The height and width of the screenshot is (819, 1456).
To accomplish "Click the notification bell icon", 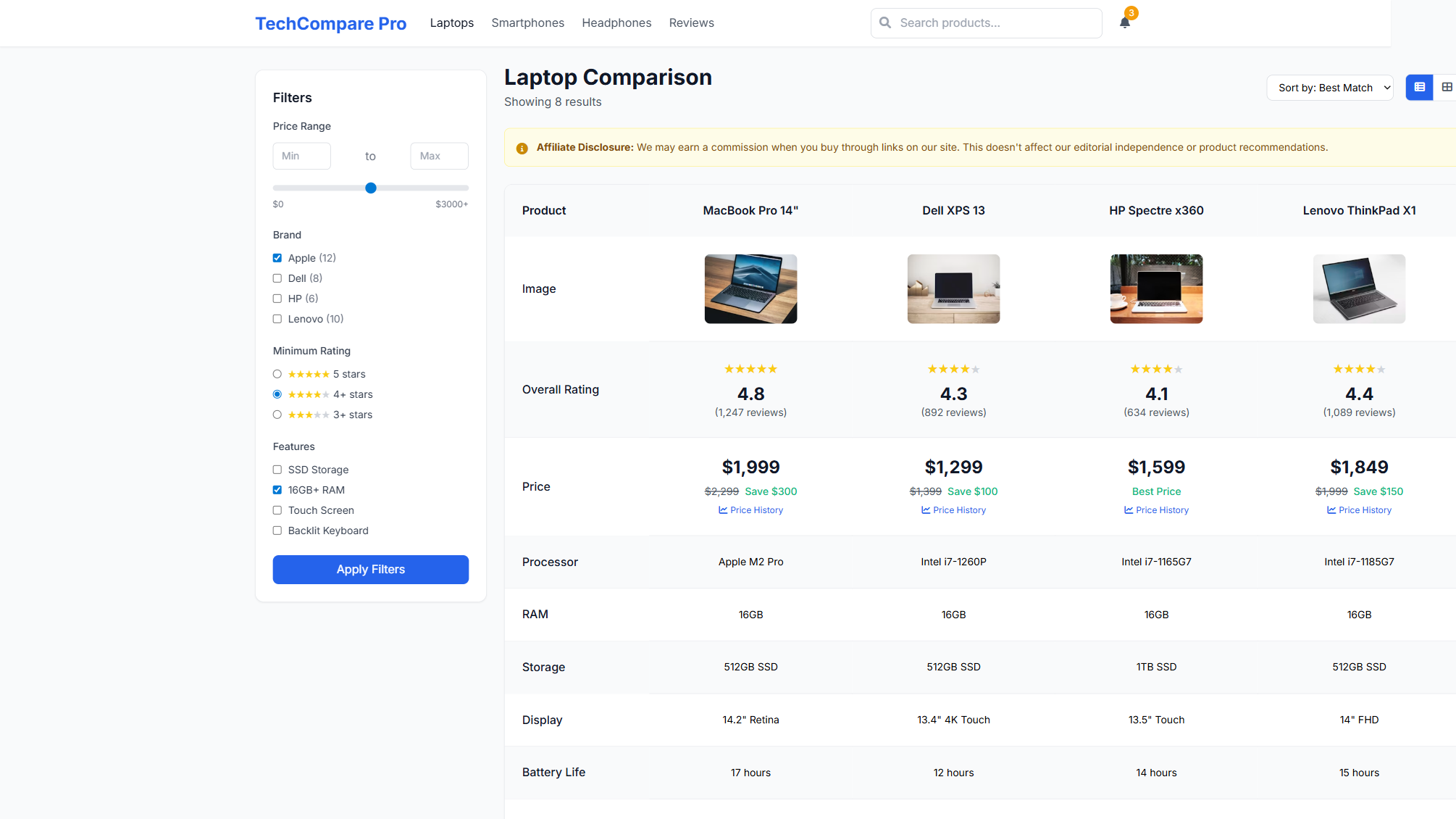I will point(1124,22).
